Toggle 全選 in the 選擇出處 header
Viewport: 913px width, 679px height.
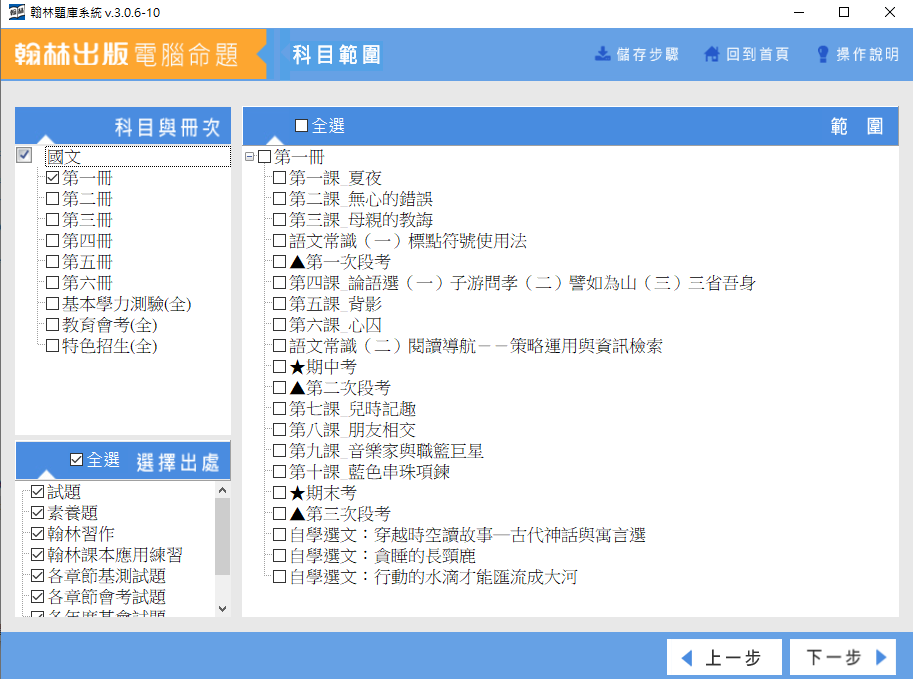coord(77,460)
